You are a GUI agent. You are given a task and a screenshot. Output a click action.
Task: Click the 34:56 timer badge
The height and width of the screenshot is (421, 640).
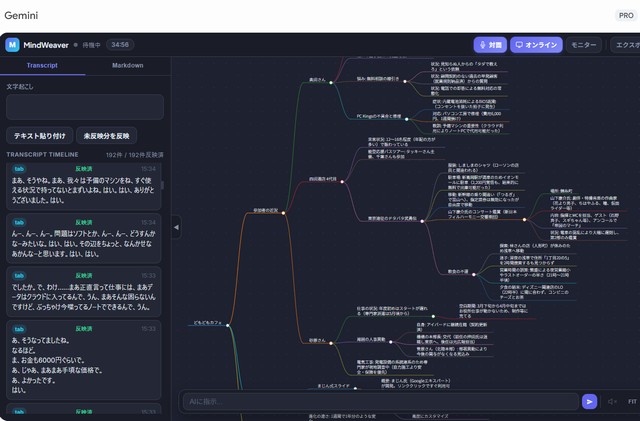pyautogui.click(x=120, y=45)
